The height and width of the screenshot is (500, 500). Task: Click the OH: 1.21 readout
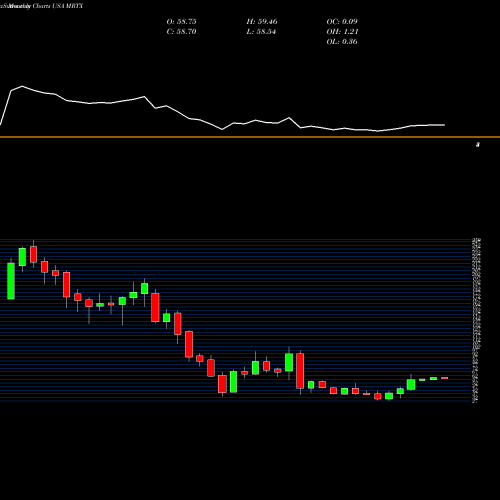(342, 32)
